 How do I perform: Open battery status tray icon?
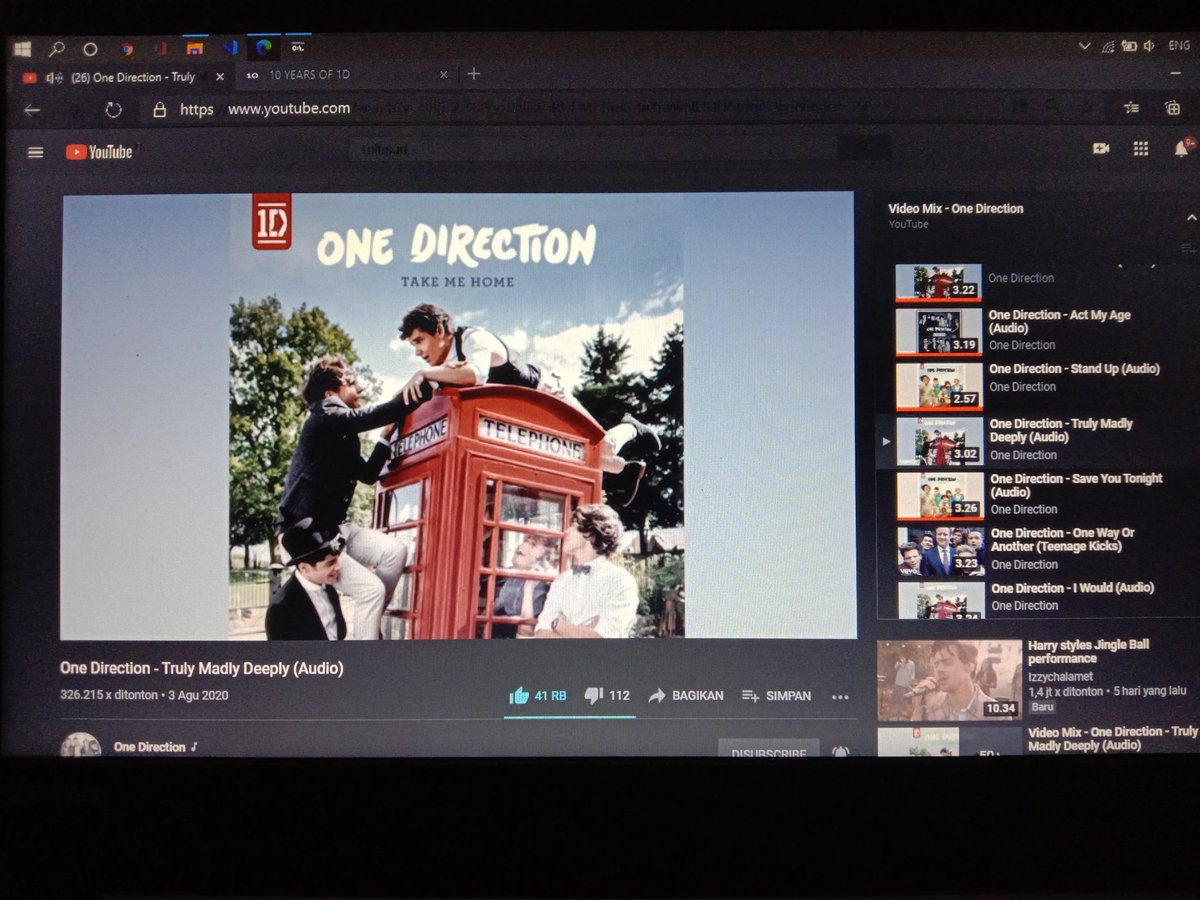click(1129, 45)
